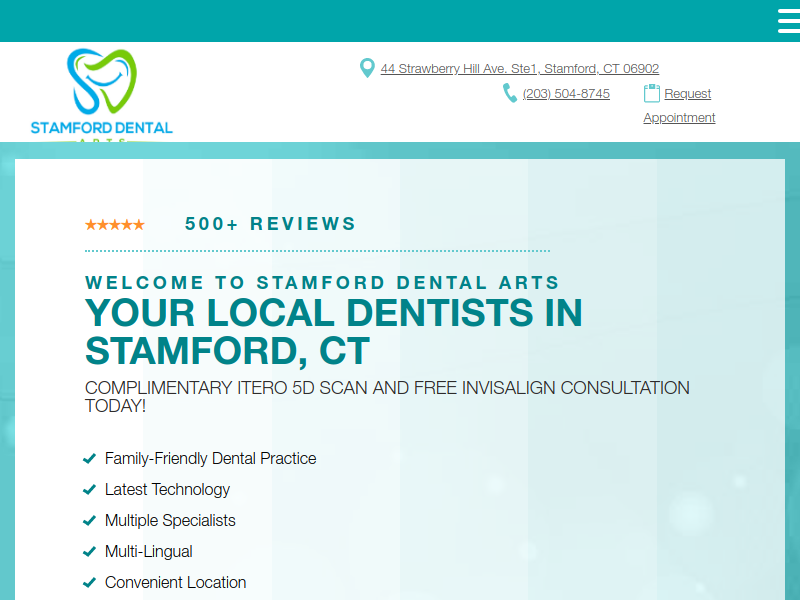Open the 44 Strawberry Hill Ave address link
The image size is (800, 600).
pos(519,68)
